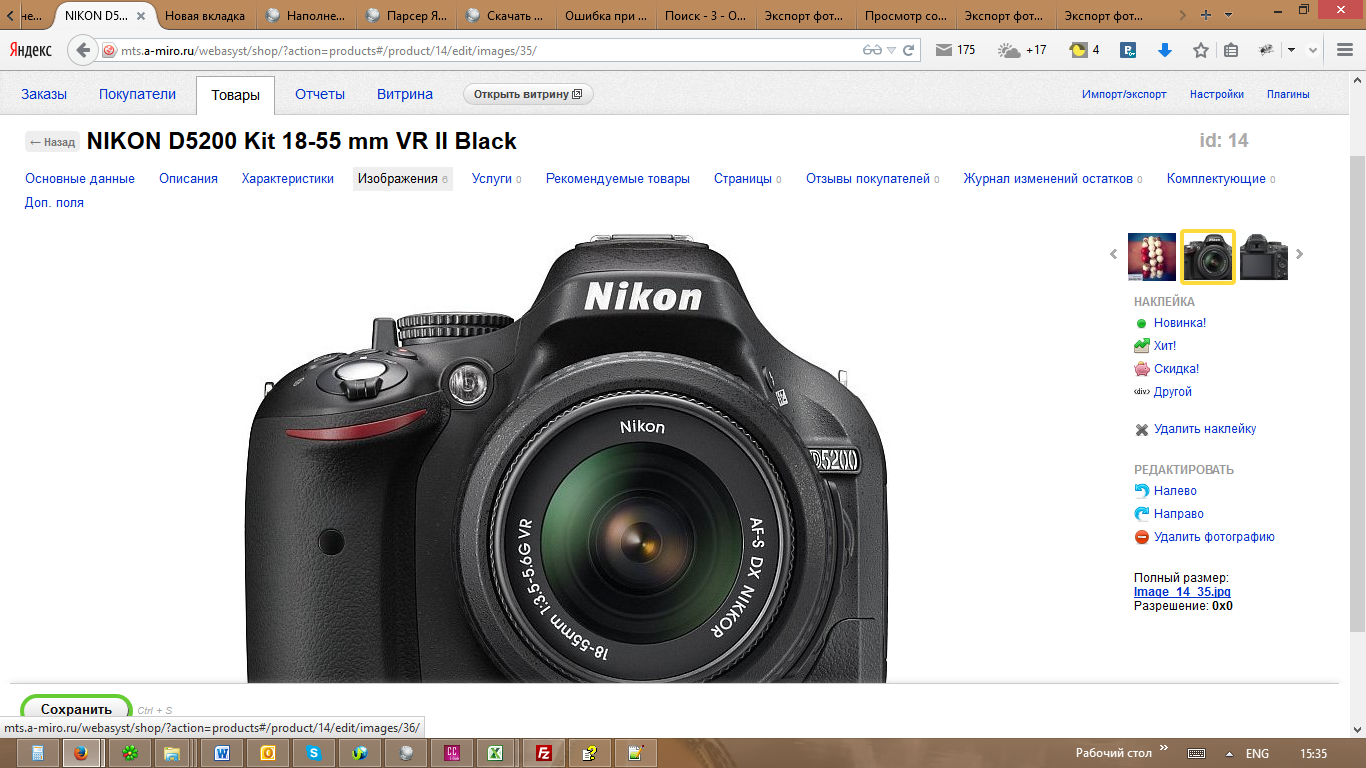This screenshot has height=768, width=1366.
Task: Open the Характеристики product tab
Action: click(288, 179)
